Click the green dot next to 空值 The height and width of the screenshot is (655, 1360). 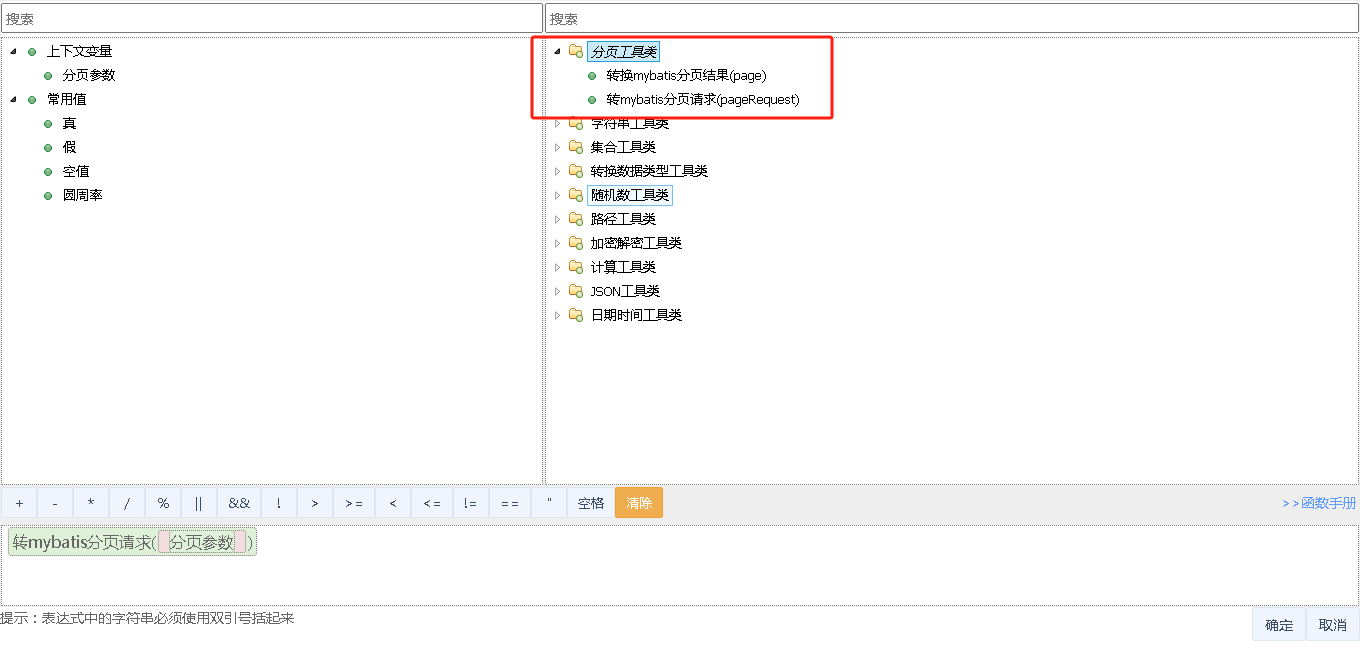click(x=48, y=171)
